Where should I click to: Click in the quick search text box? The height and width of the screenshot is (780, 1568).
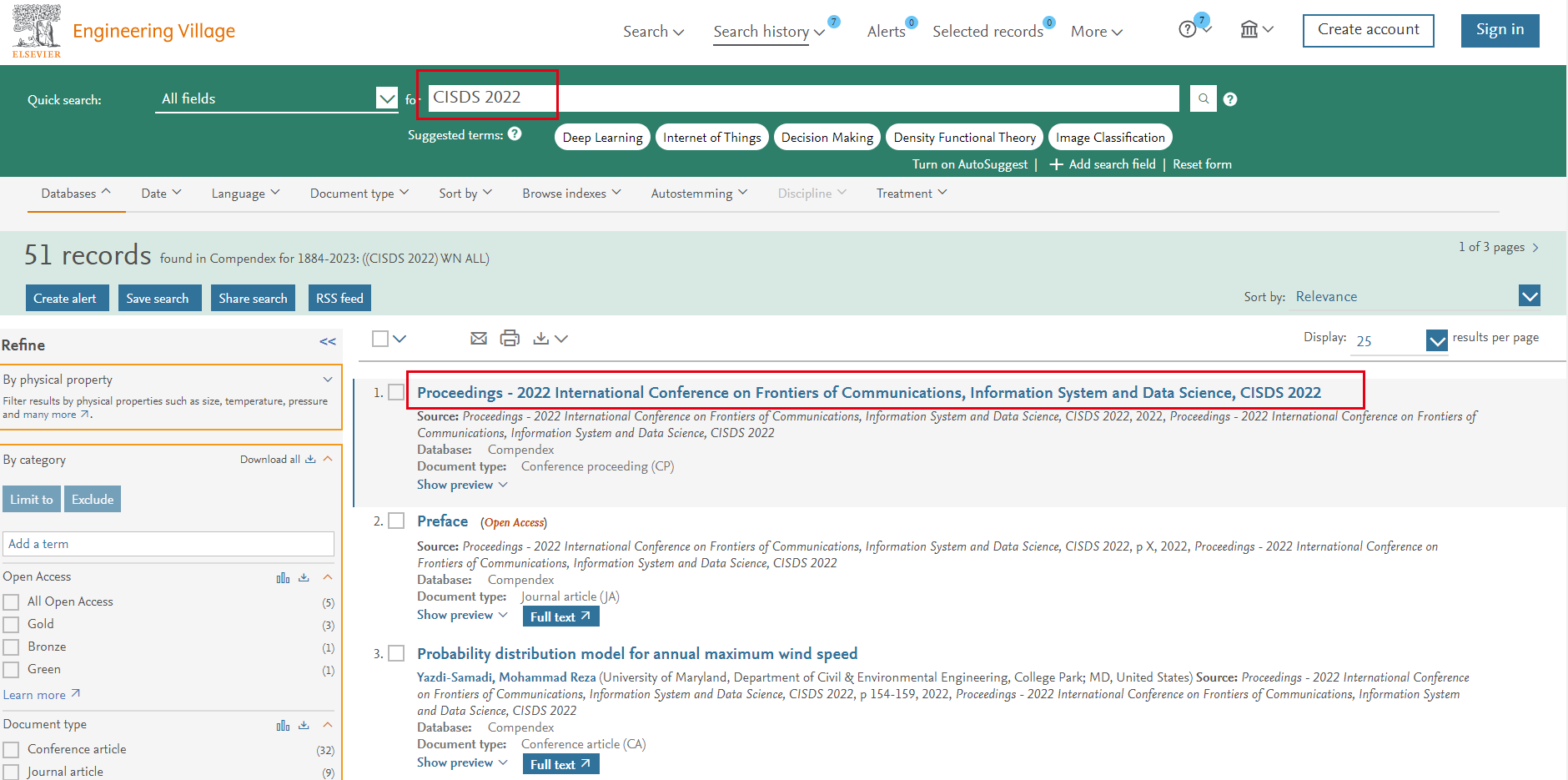coord(803,98)
